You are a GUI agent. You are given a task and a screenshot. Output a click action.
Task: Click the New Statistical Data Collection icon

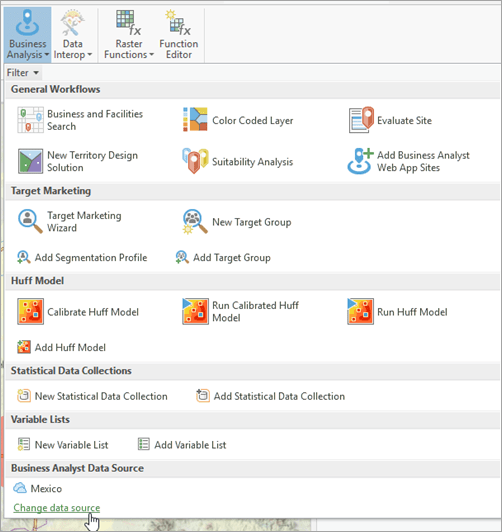click(x=24, y=396)
